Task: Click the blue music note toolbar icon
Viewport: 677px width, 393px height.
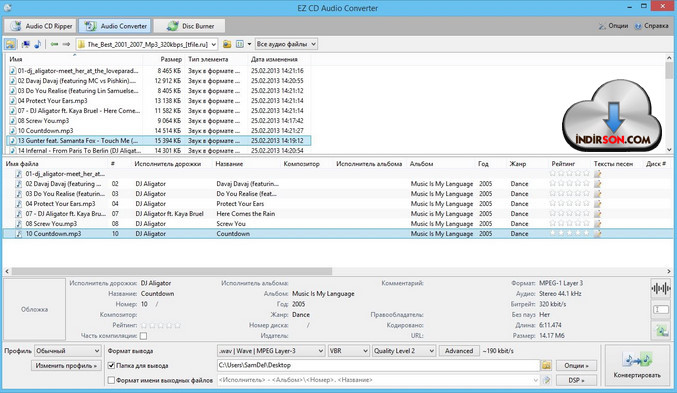Action: [x=38, y=44]
